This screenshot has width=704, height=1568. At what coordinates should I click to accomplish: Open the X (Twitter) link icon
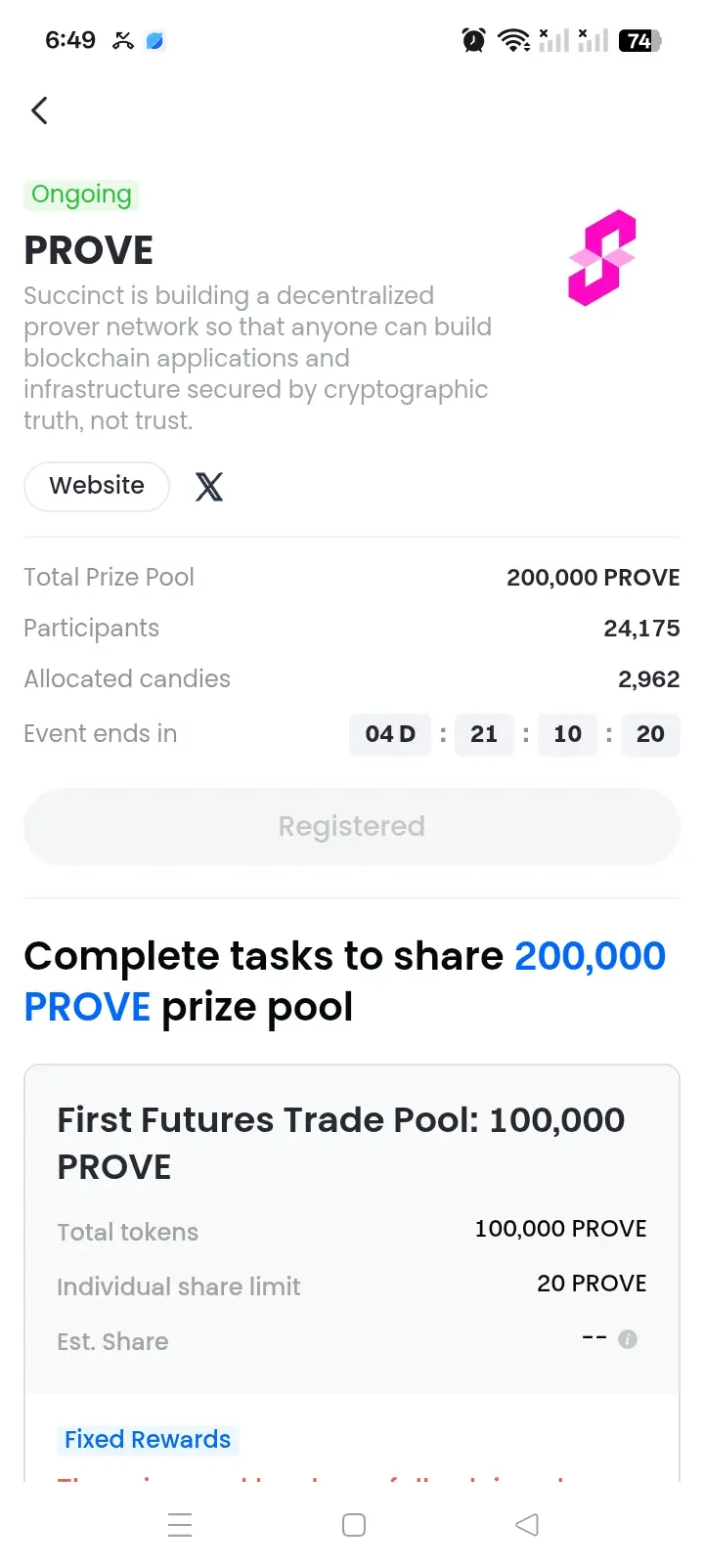(x=208, y=486)
